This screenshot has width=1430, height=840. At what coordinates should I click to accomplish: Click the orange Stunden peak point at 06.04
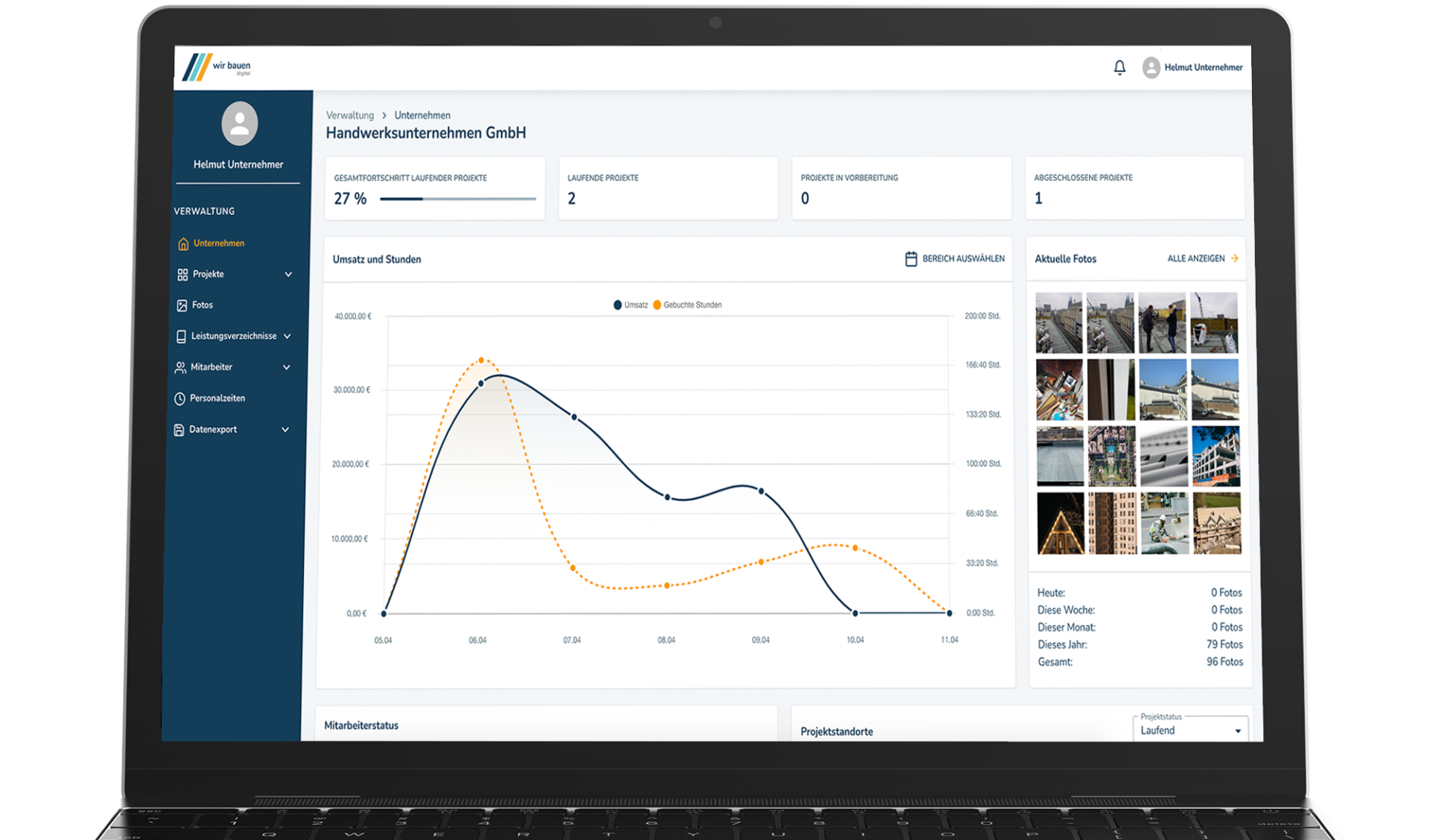481,360
